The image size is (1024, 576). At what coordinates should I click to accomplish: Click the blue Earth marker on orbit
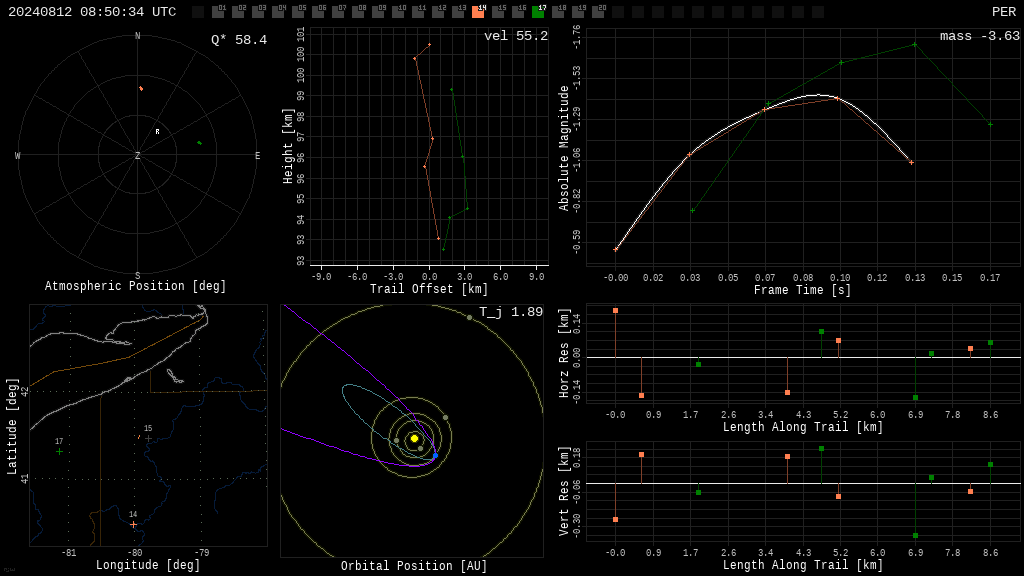point(435,455)
